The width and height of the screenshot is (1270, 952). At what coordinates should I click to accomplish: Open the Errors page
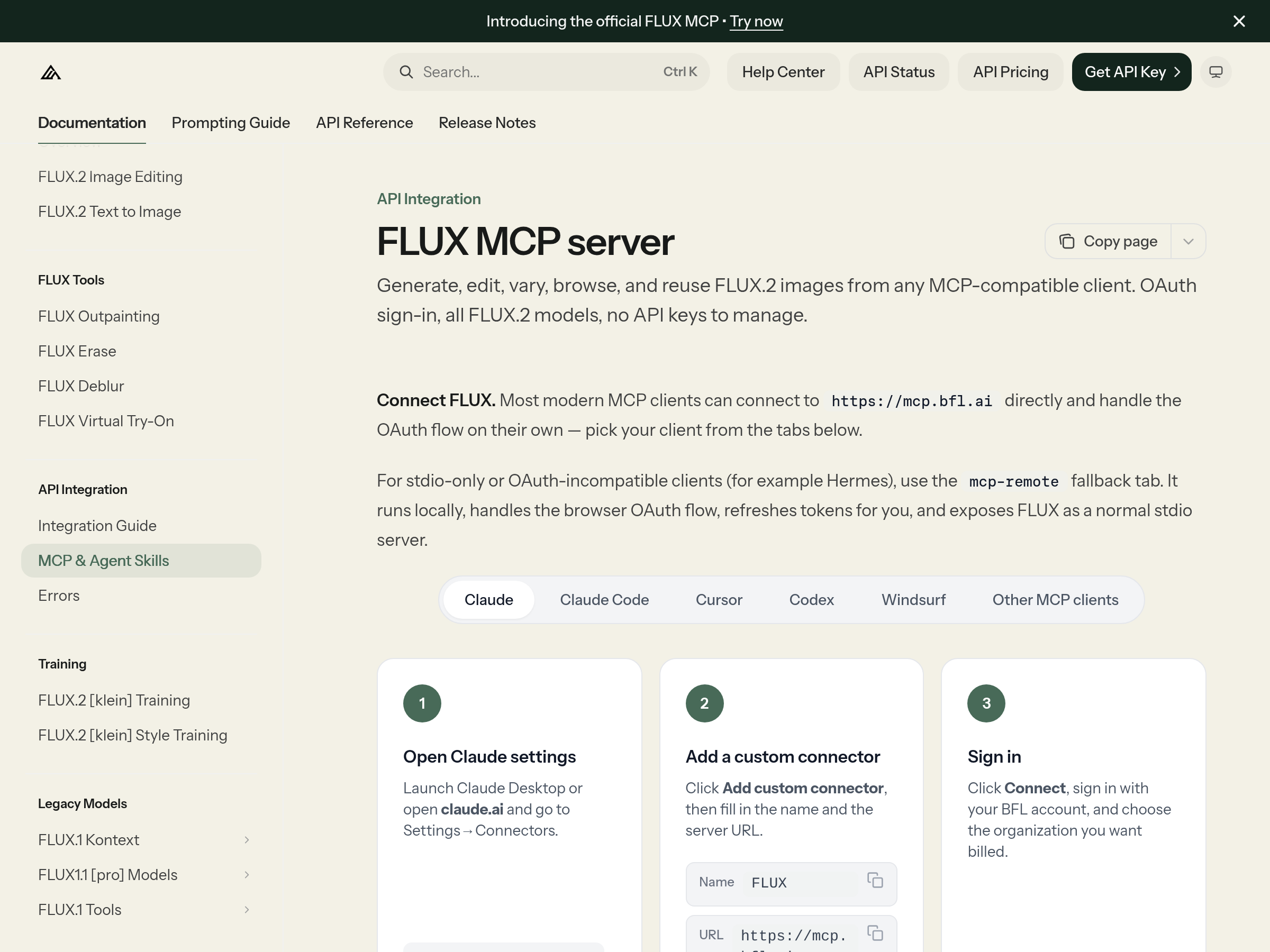click(59, 596)
